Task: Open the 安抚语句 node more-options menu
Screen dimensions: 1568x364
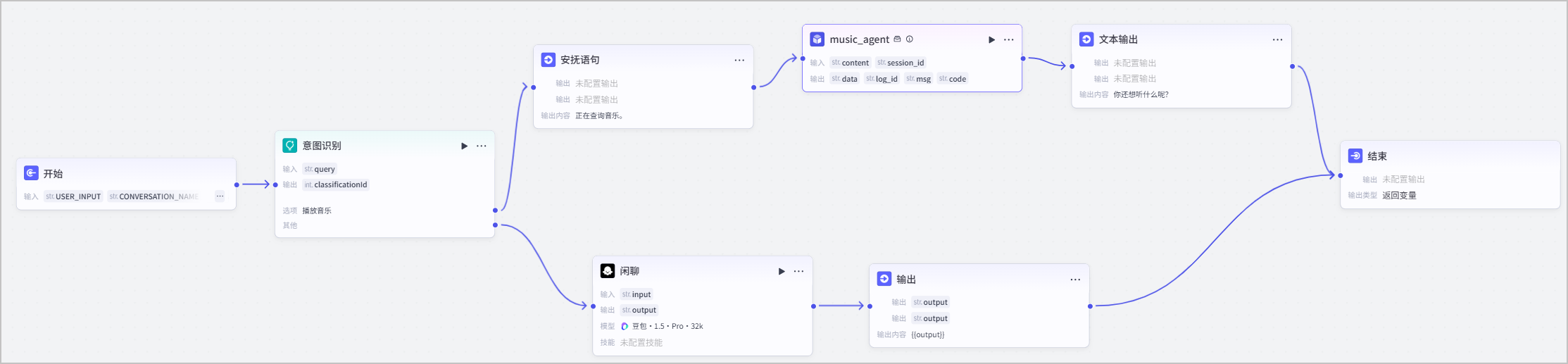Action: (739, 60)
